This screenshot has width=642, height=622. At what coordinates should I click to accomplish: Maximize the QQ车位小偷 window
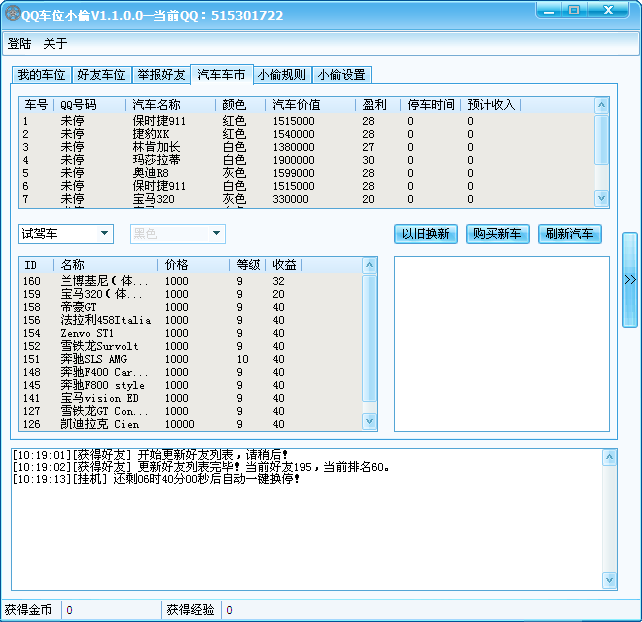574,10
